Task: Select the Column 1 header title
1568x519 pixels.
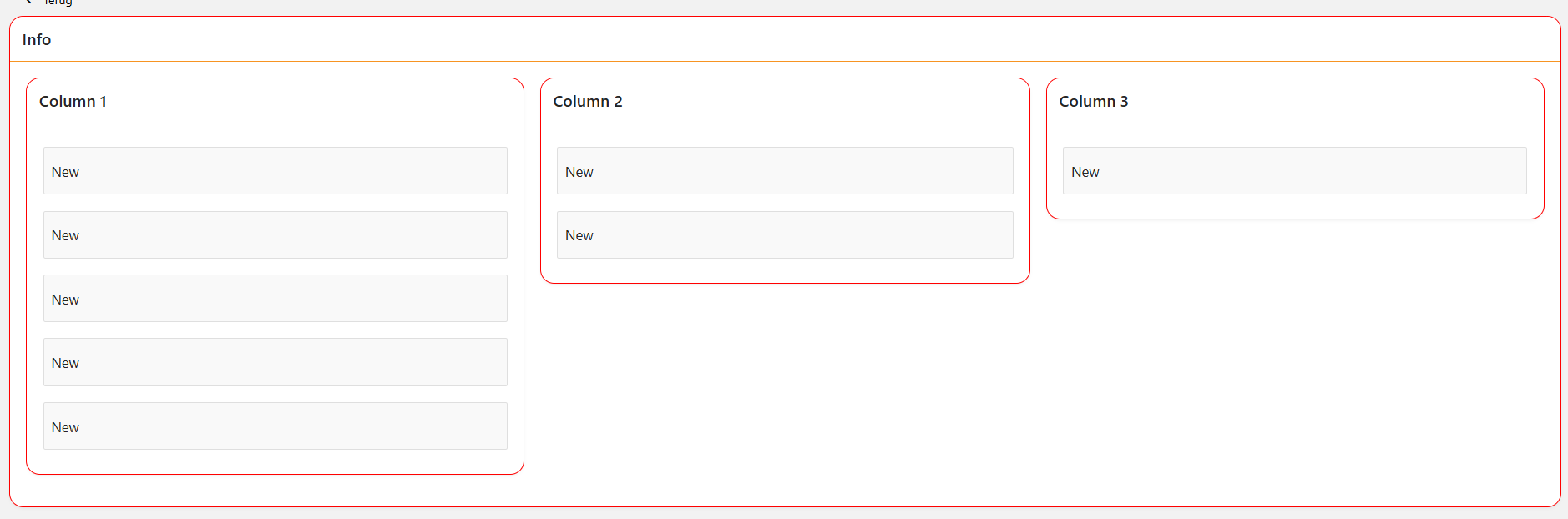Action: pyautogui.click(x=73, y=102)
